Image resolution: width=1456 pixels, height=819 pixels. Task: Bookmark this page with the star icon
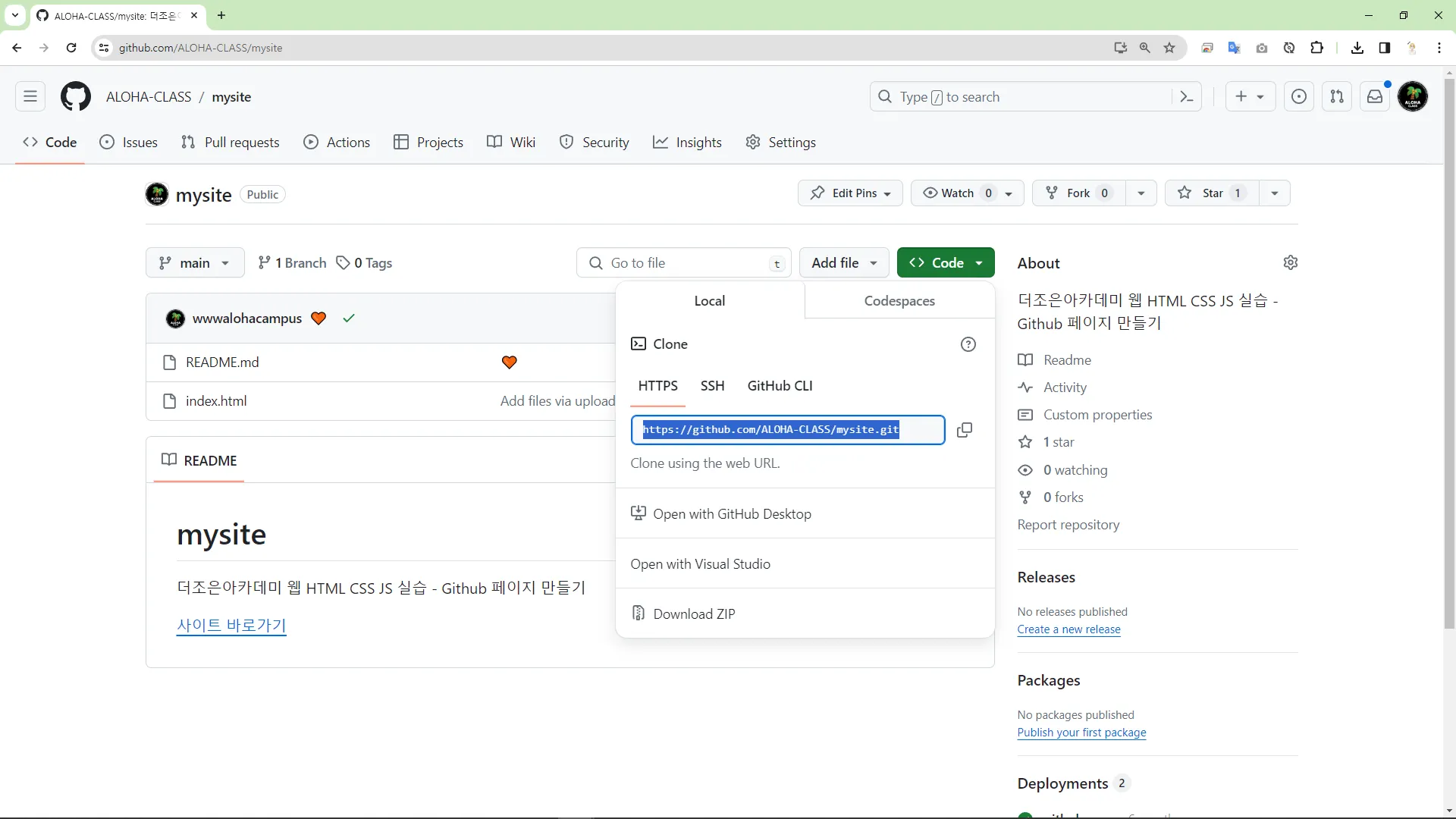tap(1169, 48)
